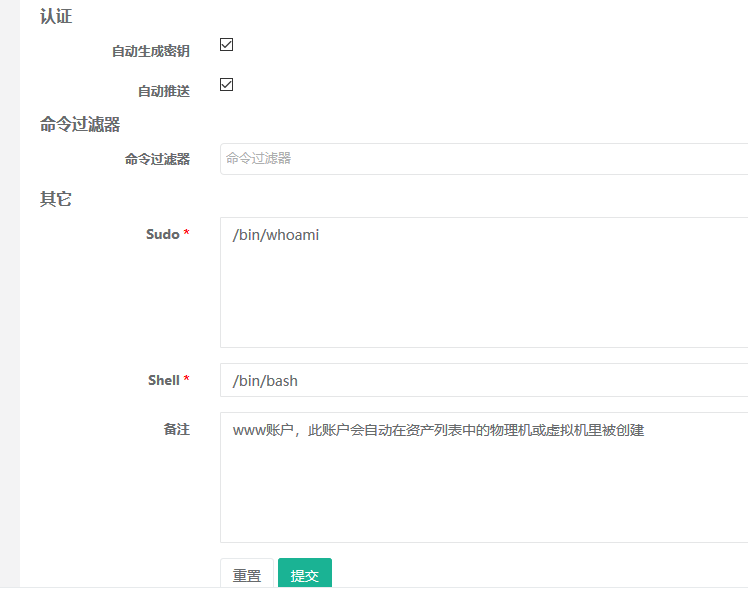Click the Sudo field label
This screenshot has width=748, height=594.
point(162,234)
